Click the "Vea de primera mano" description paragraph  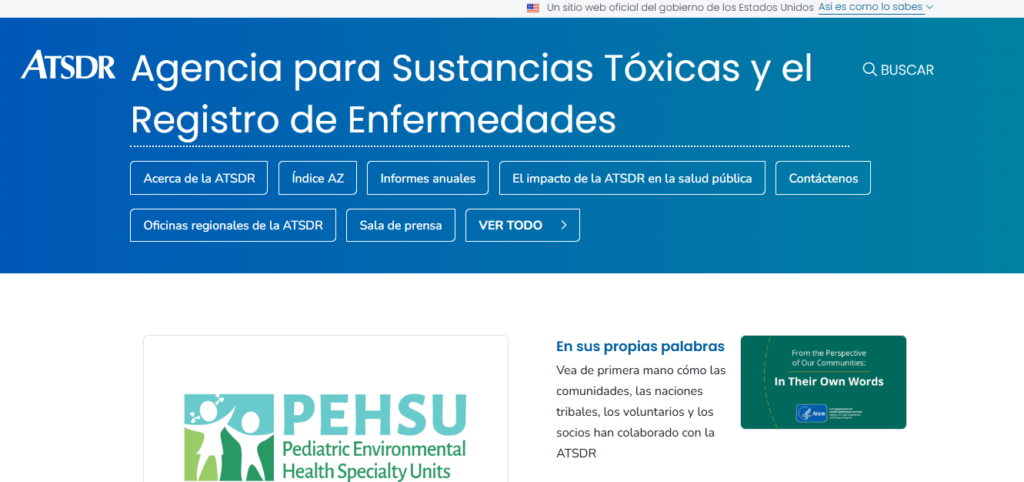coord(641,411)
